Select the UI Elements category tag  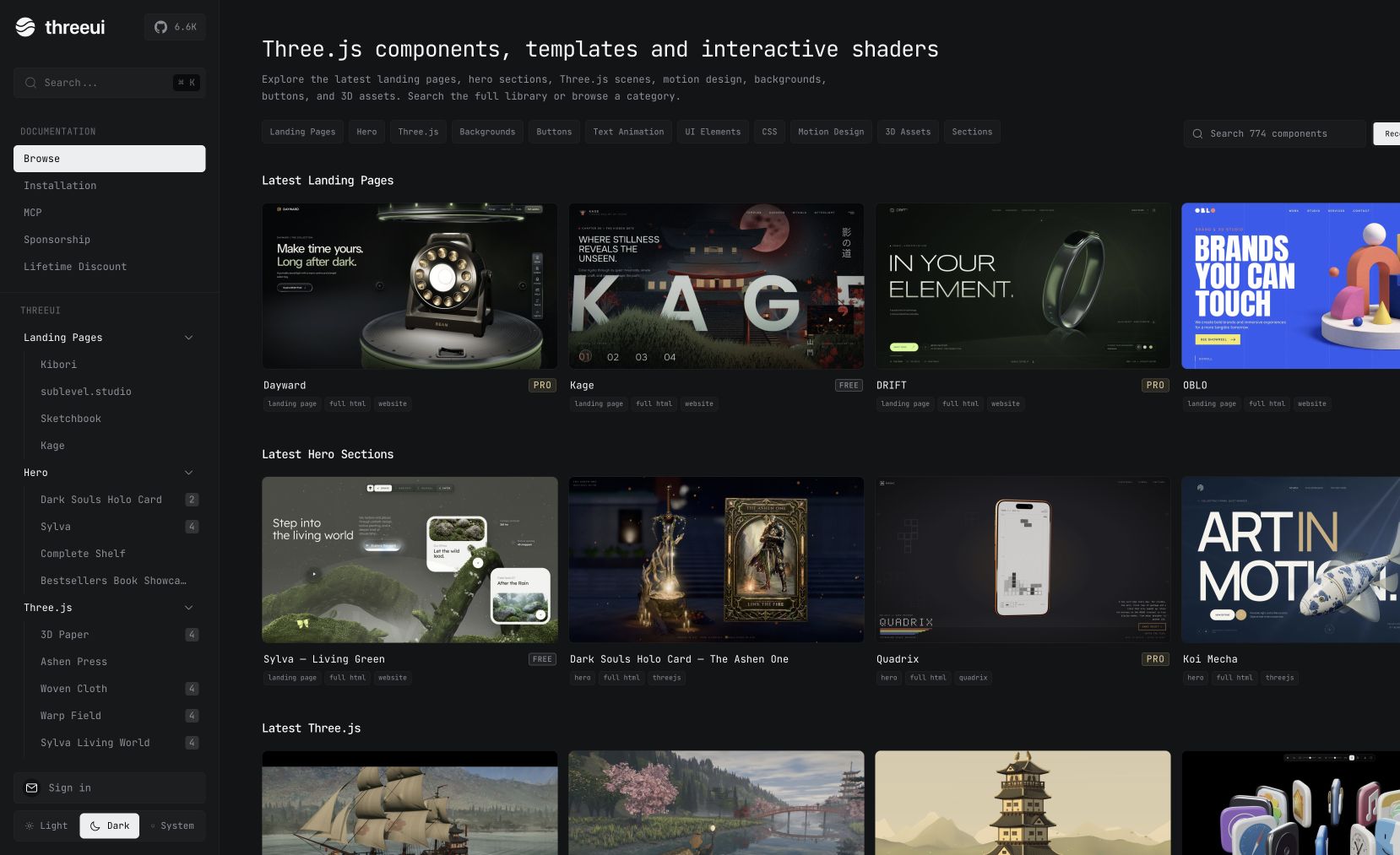pos(713,132)
